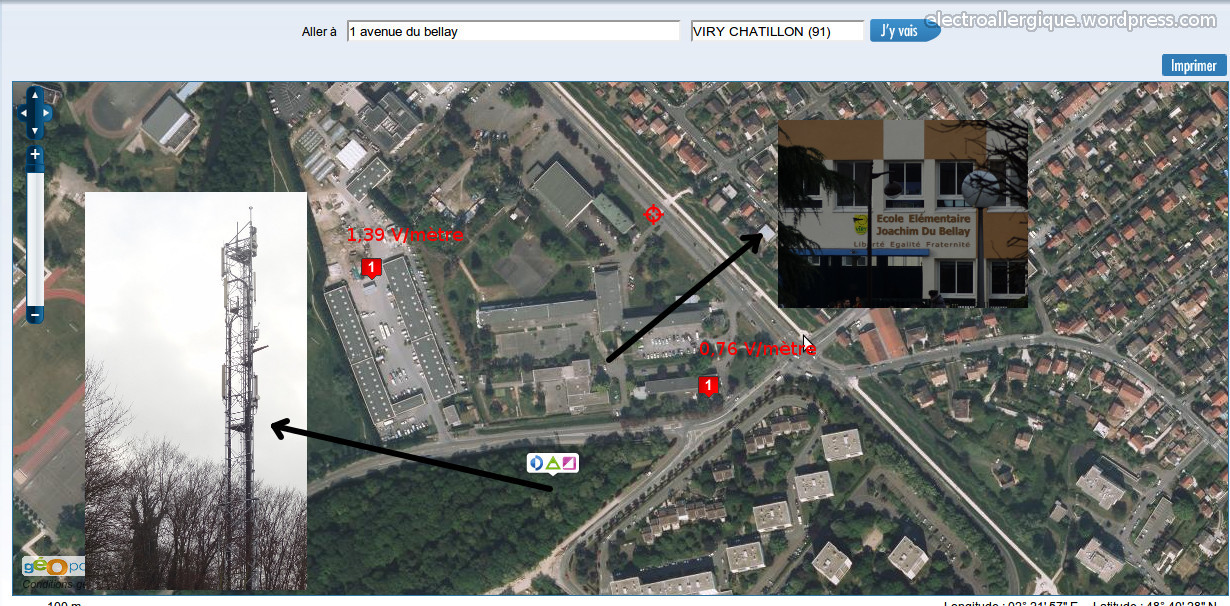1230x606 pixels.
Task: Zoom in with the plus button
Action: 35,155
